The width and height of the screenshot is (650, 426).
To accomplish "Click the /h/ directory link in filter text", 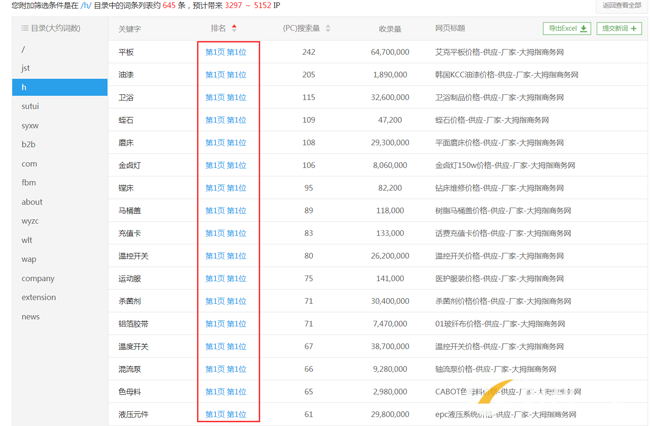I will click(86, 5).
